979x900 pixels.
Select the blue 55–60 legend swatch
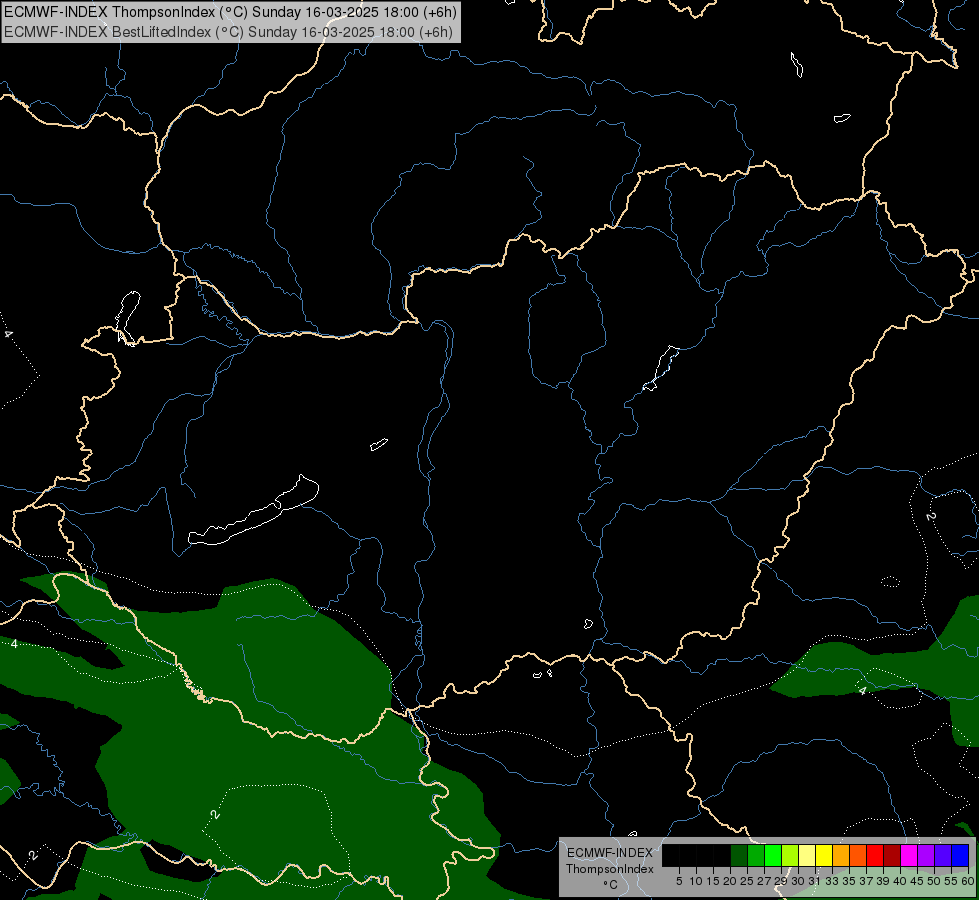tap(960, 855)
